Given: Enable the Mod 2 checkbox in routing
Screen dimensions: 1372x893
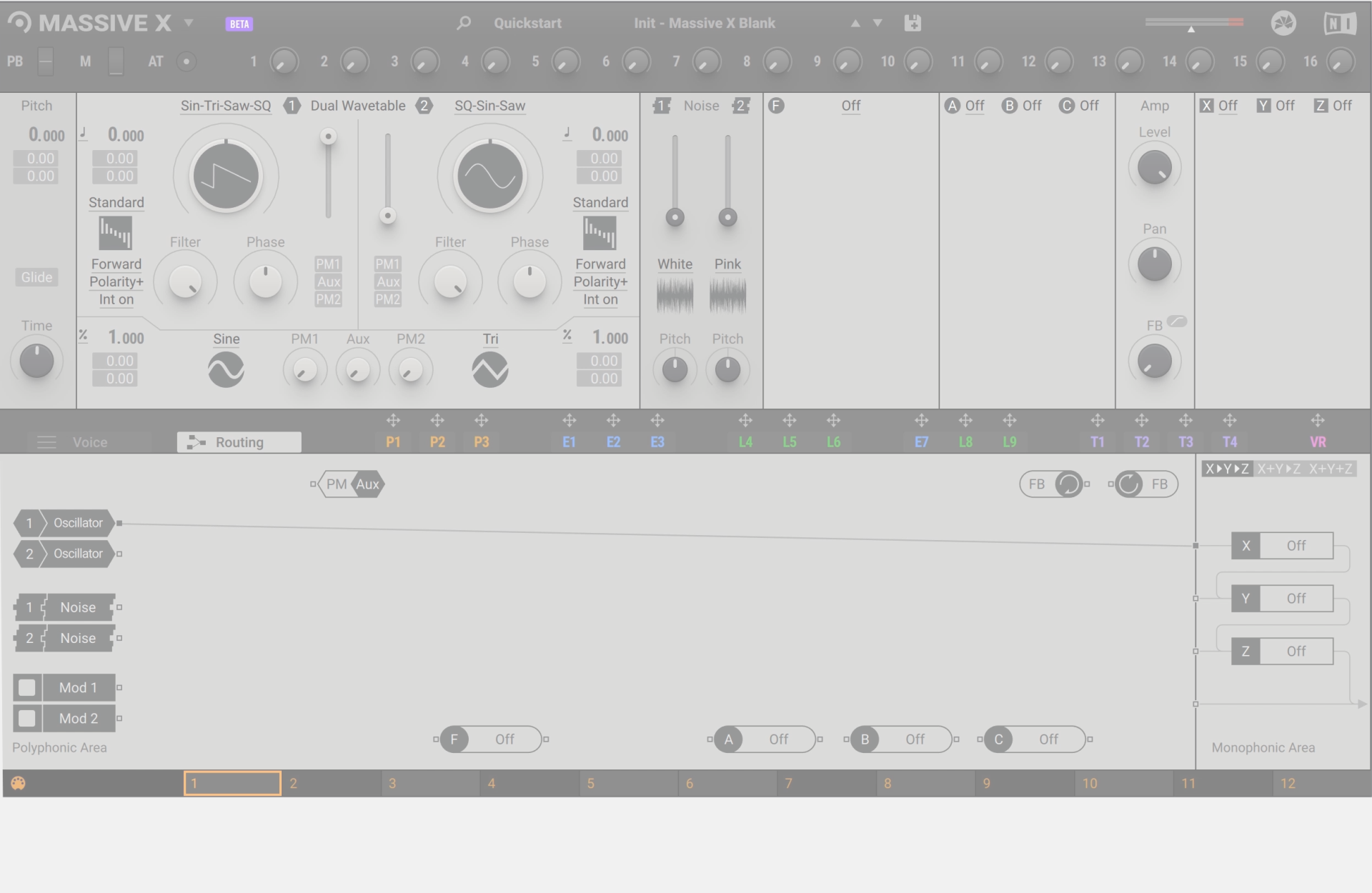Looking at the screenshot, I should [27, 718].
